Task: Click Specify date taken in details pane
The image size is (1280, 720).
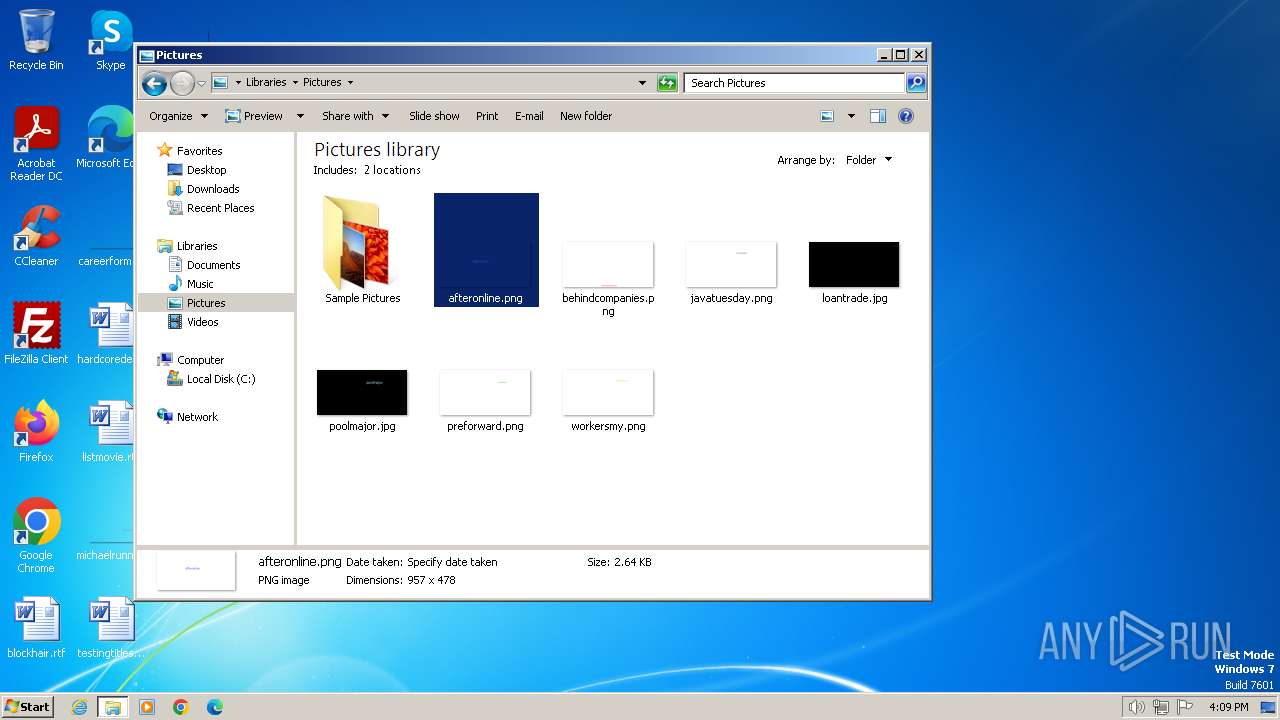Action: (x=452, y=562)
